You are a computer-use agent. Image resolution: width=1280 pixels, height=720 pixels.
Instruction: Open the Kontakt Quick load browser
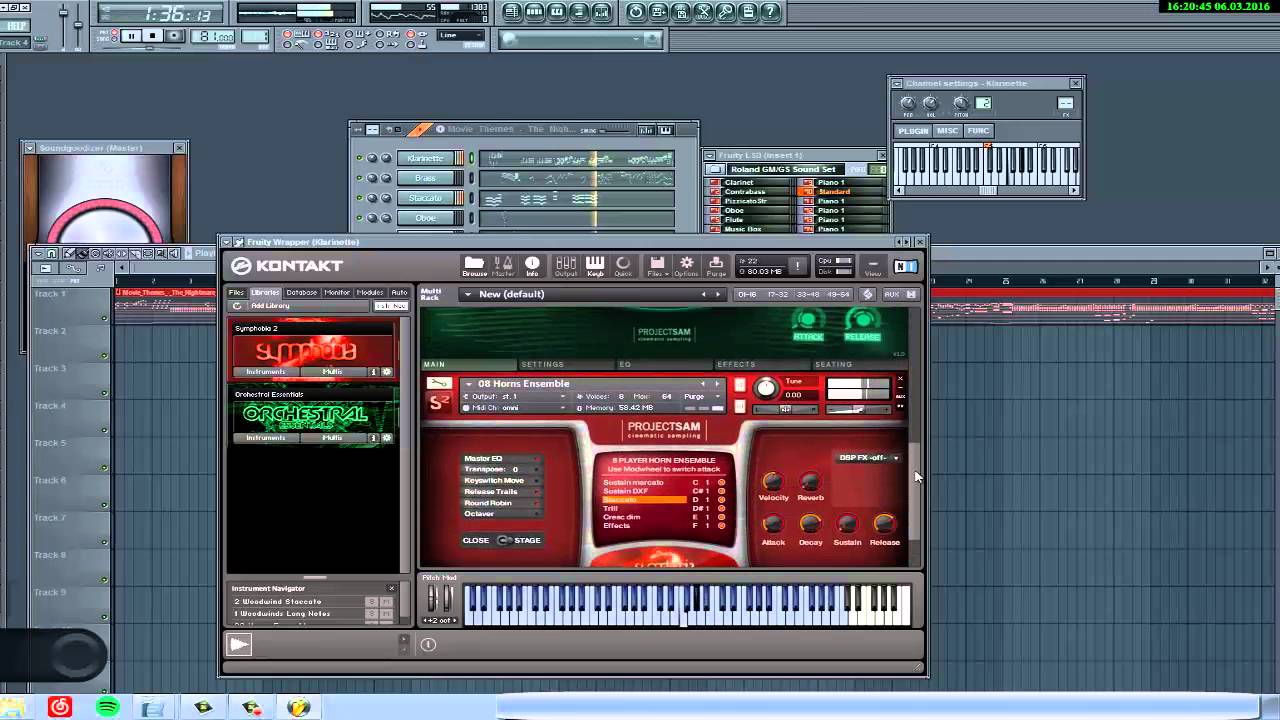pos(623,266)
